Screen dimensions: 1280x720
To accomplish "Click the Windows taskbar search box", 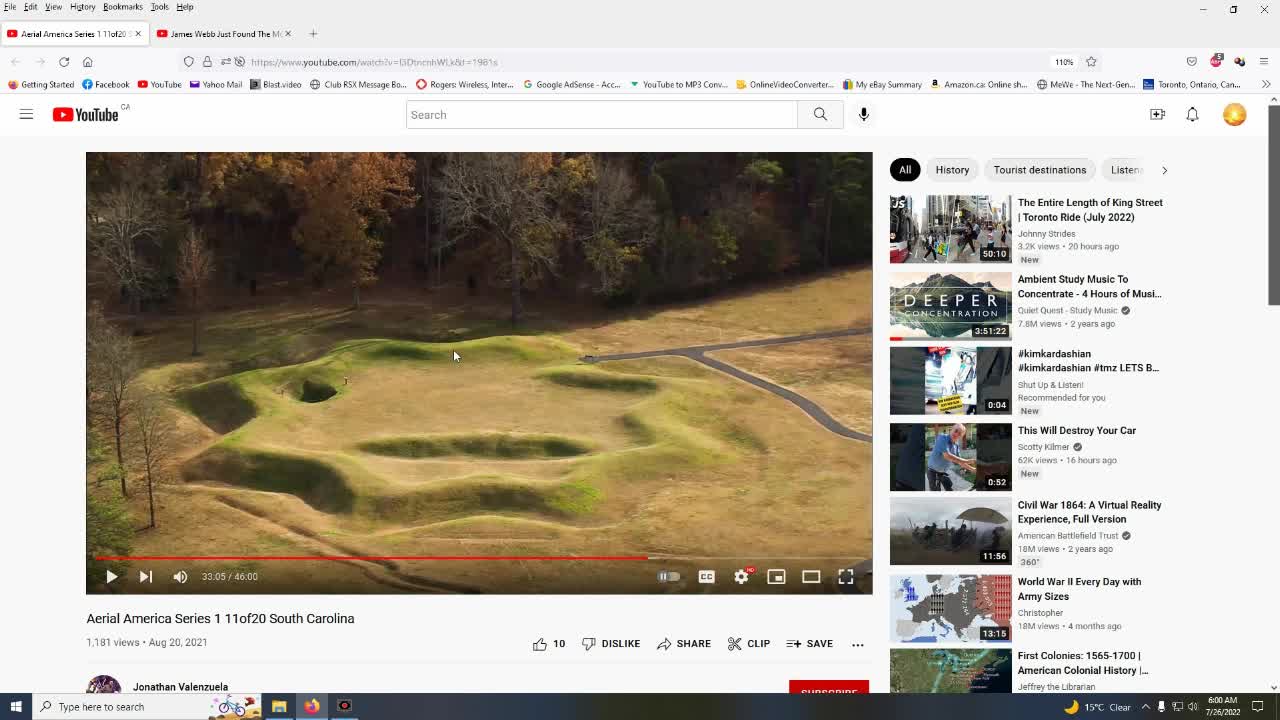I will click(x=148, y=707).
